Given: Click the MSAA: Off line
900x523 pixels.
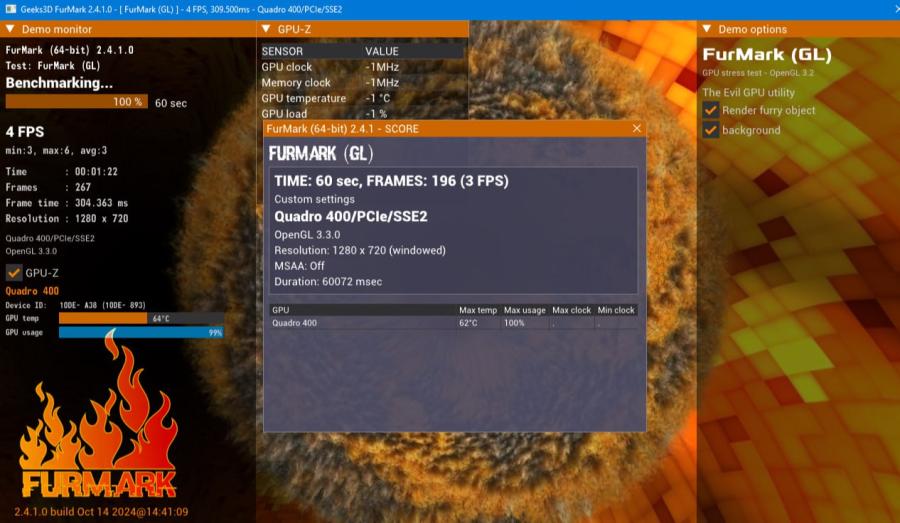Looking at the screenshot, I should (x=299, y=266).
